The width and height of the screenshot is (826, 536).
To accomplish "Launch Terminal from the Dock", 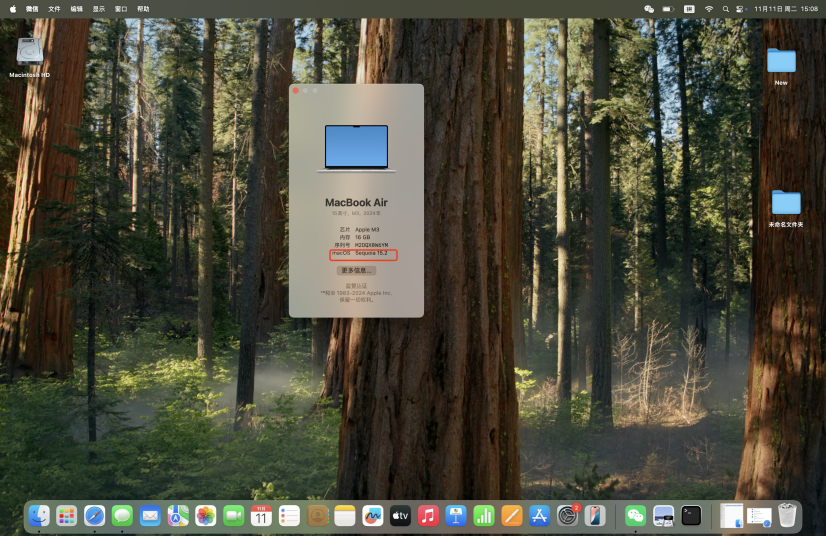I will pyautogui.click(x=691, y=515).
